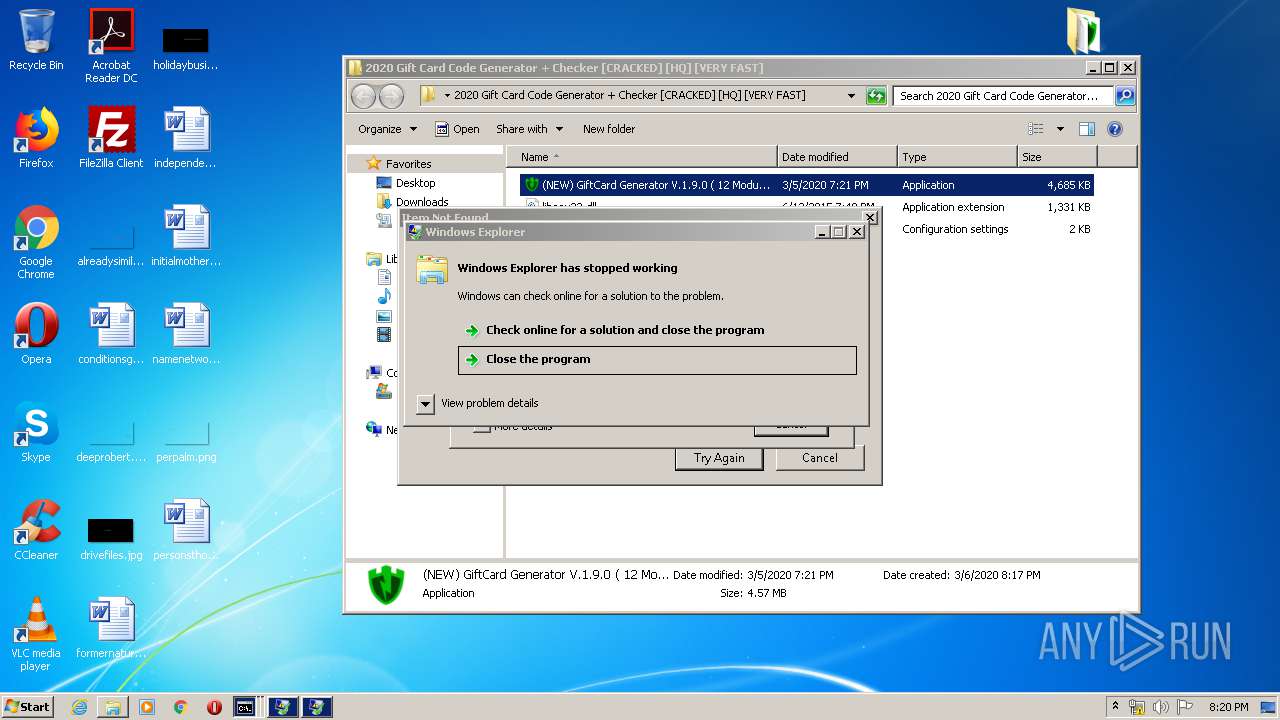Open the Windows Explorer taskbar button

(113, 707)
